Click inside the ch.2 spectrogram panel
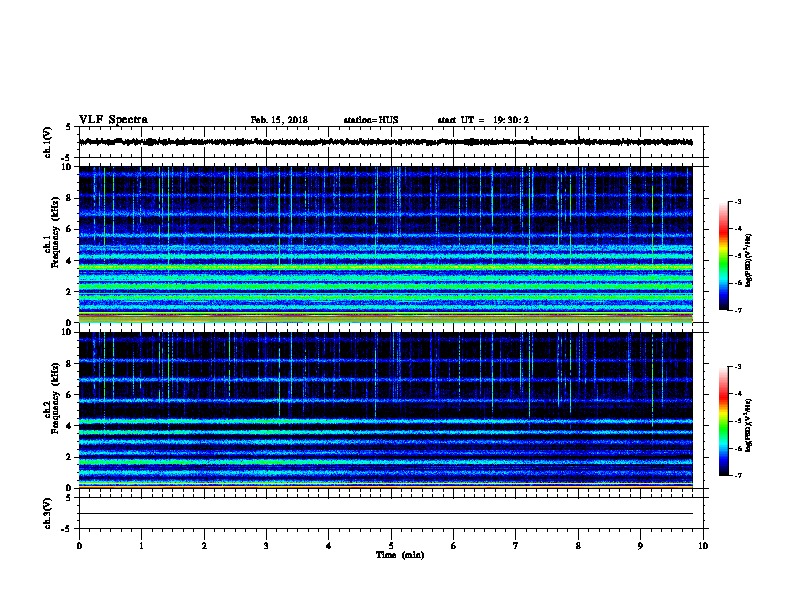Screen dimensions: 792x612 point(386,410)
